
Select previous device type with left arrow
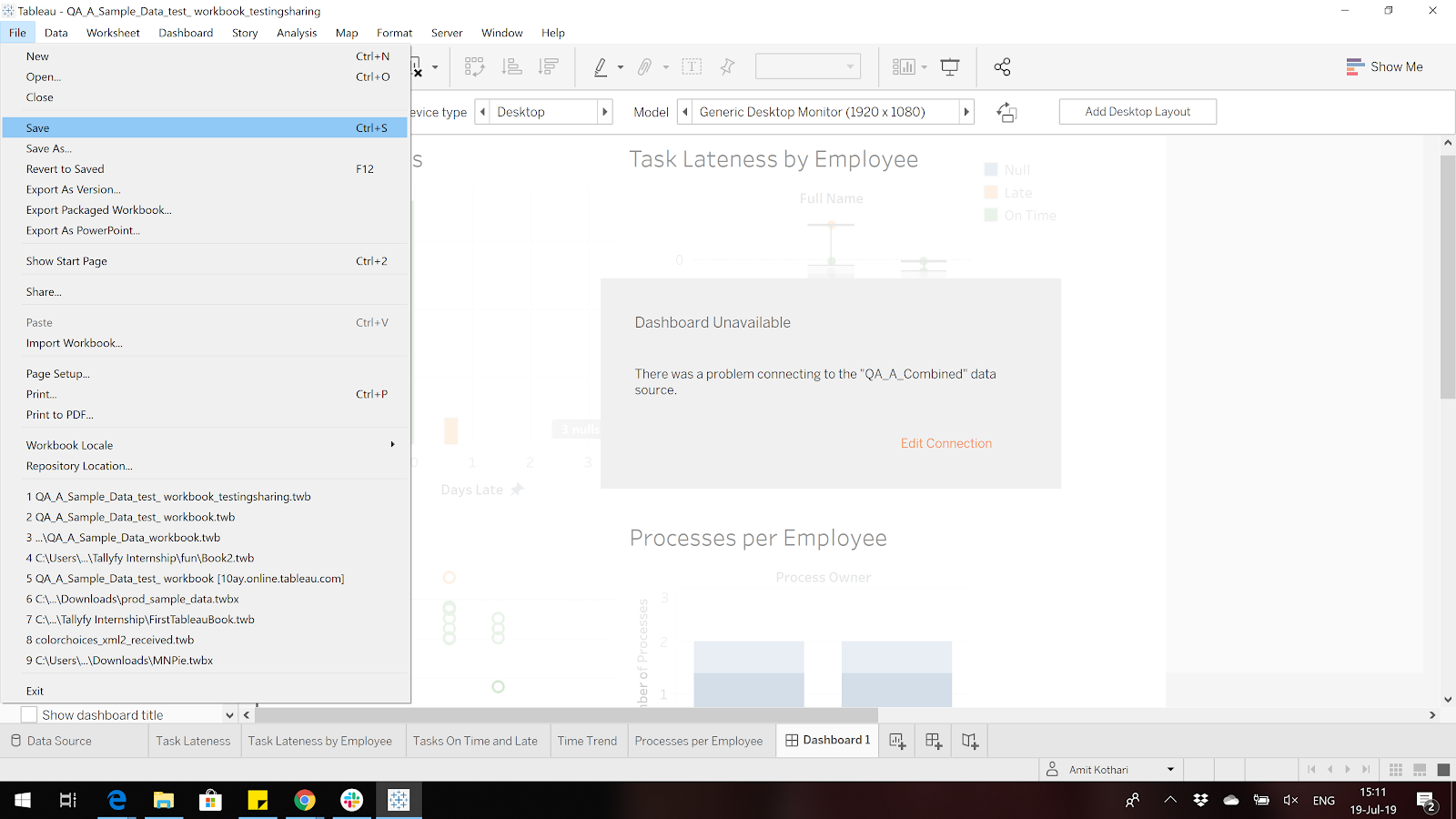coord(482,112)
